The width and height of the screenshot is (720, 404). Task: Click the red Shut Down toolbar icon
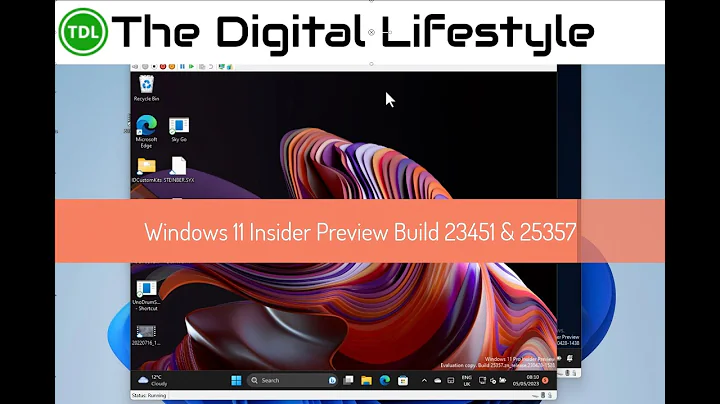(163, 67)
